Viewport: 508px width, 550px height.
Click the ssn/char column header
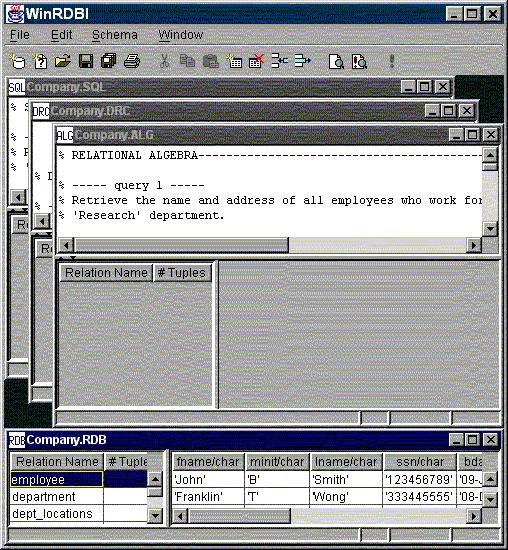(420, 462)
